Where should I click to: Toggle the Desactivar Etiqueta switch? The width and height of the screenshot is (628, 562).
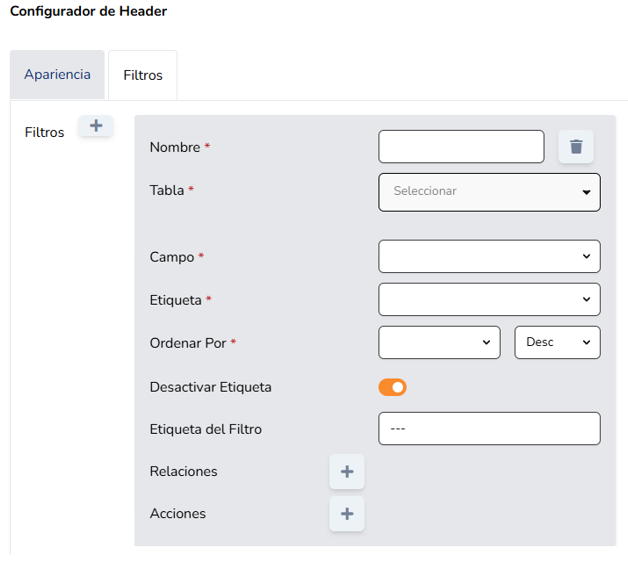point(393,387)
